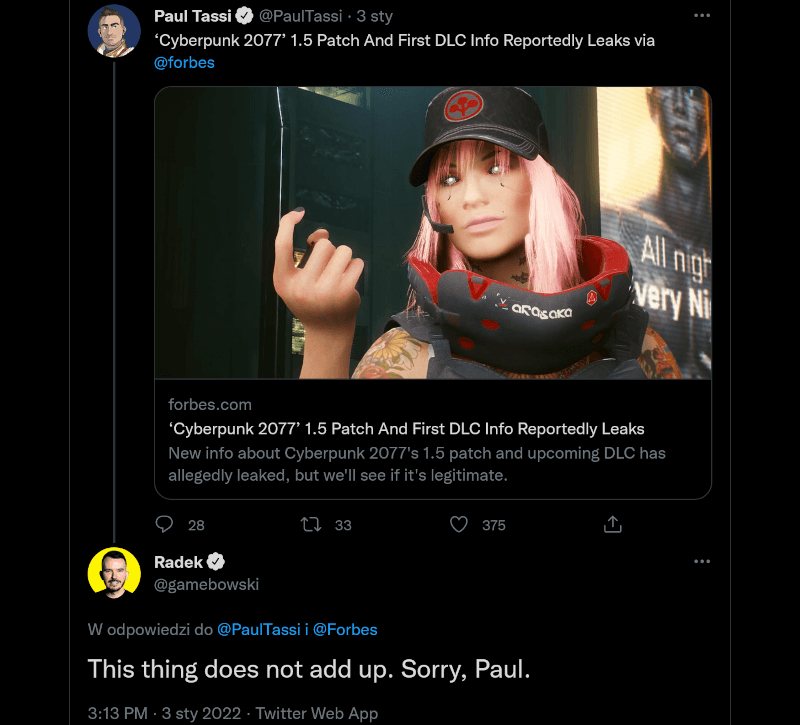This screenshot has width=800, height=725.
Task: Click the 3:13 PM timestamp of the reply
Action: pyautogui.click(x=118, y=713)
